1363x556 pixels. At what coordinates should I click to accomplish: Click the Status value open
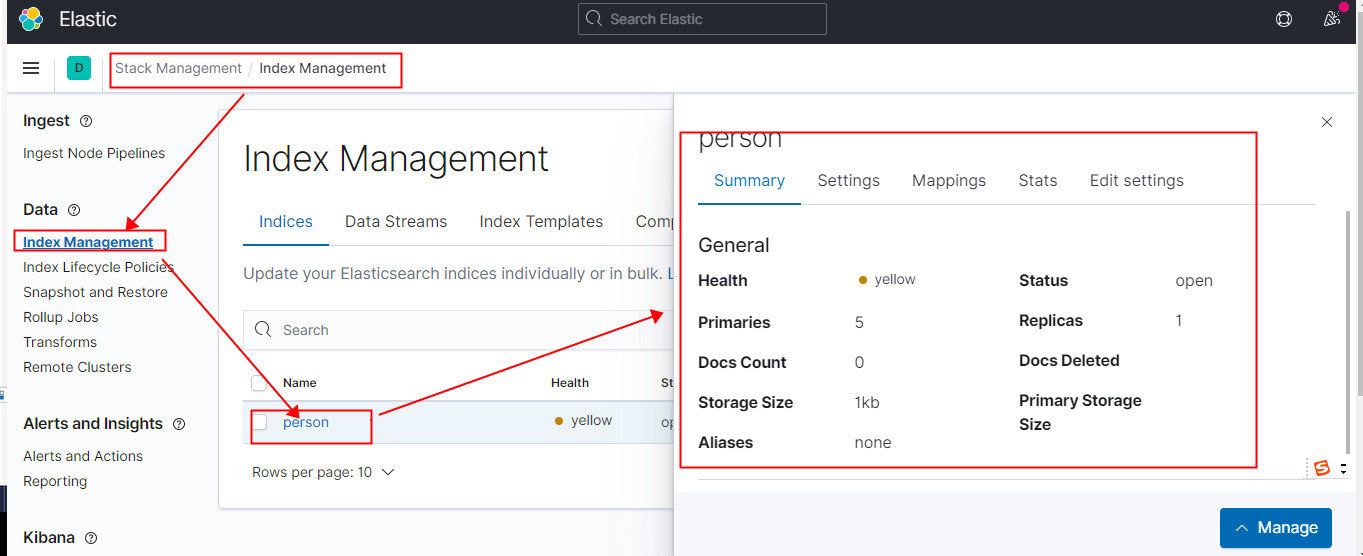coord(1194,281)
